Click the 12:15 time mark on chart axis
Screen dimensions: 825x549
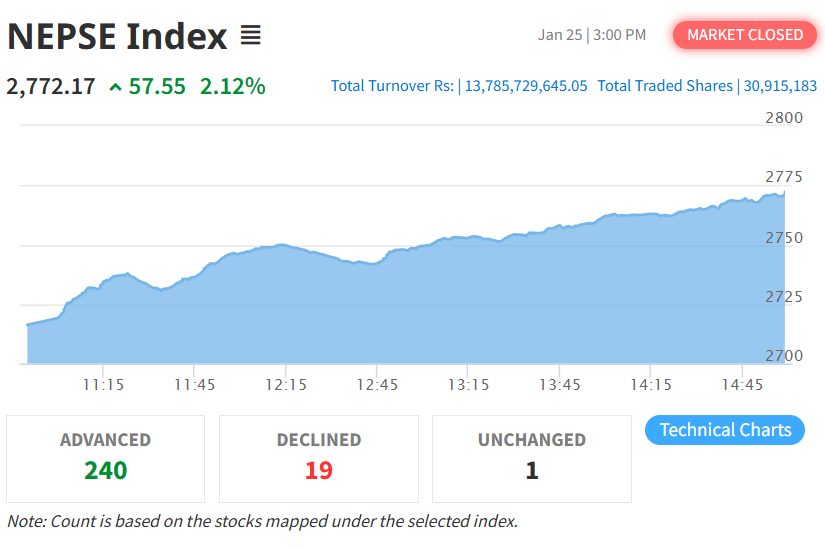coord(286,385)
